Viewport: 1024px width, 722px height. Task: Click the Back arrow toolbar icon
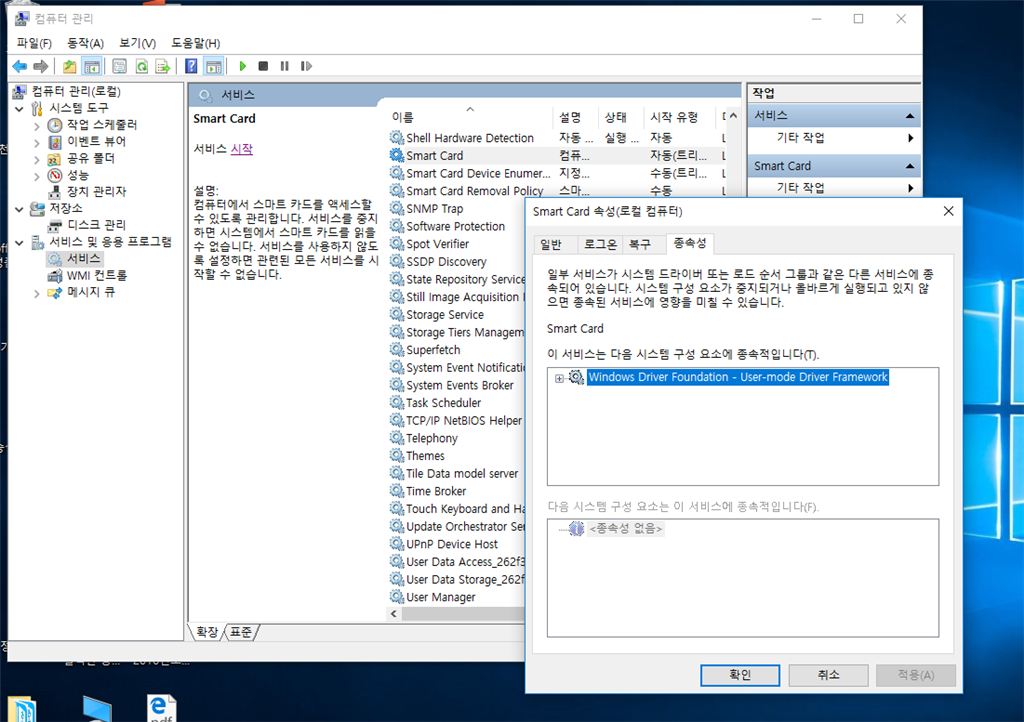tap(20, 66)
